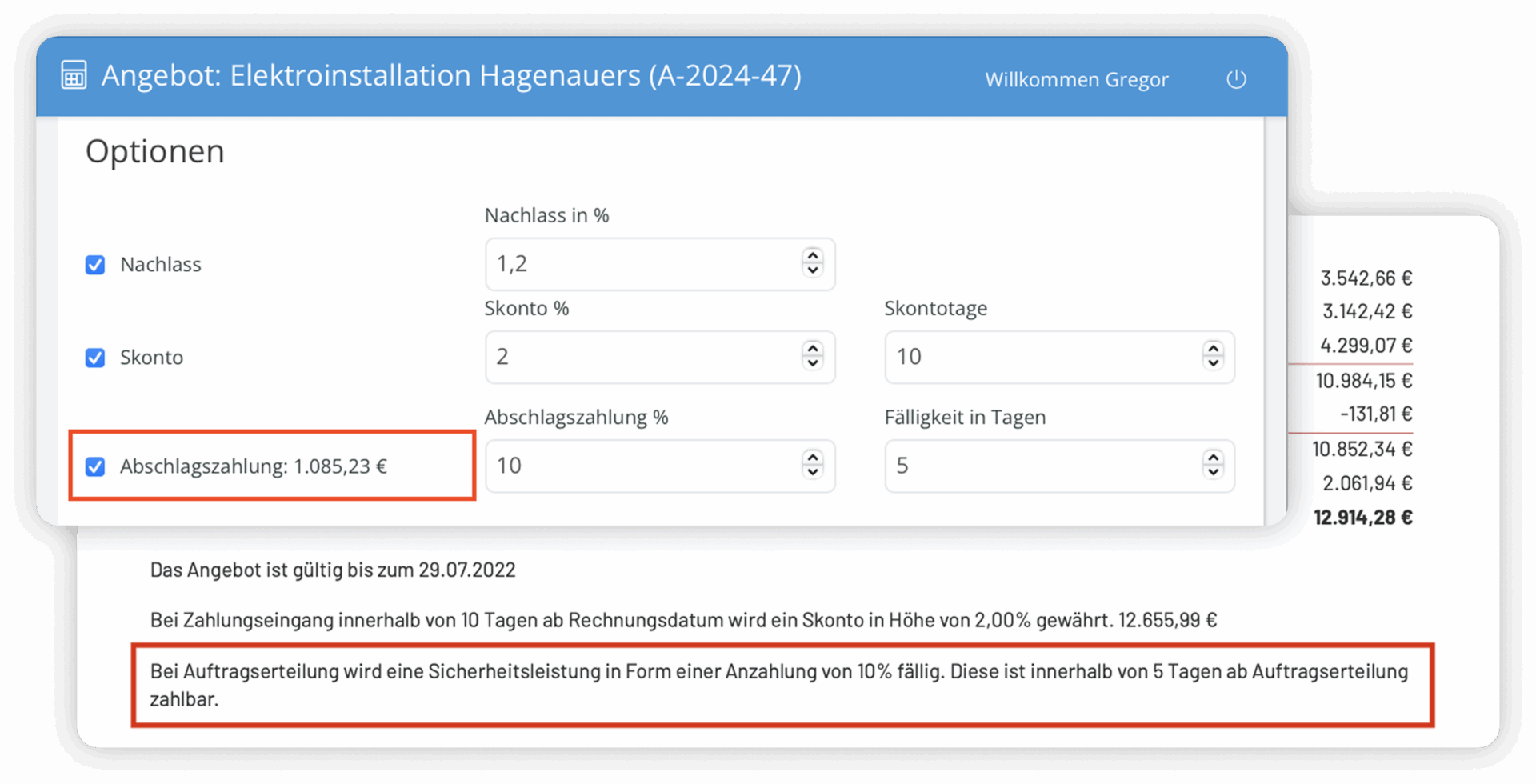
Task: Increase Nachlass in % with up arrow
Action: pos(813,255)
